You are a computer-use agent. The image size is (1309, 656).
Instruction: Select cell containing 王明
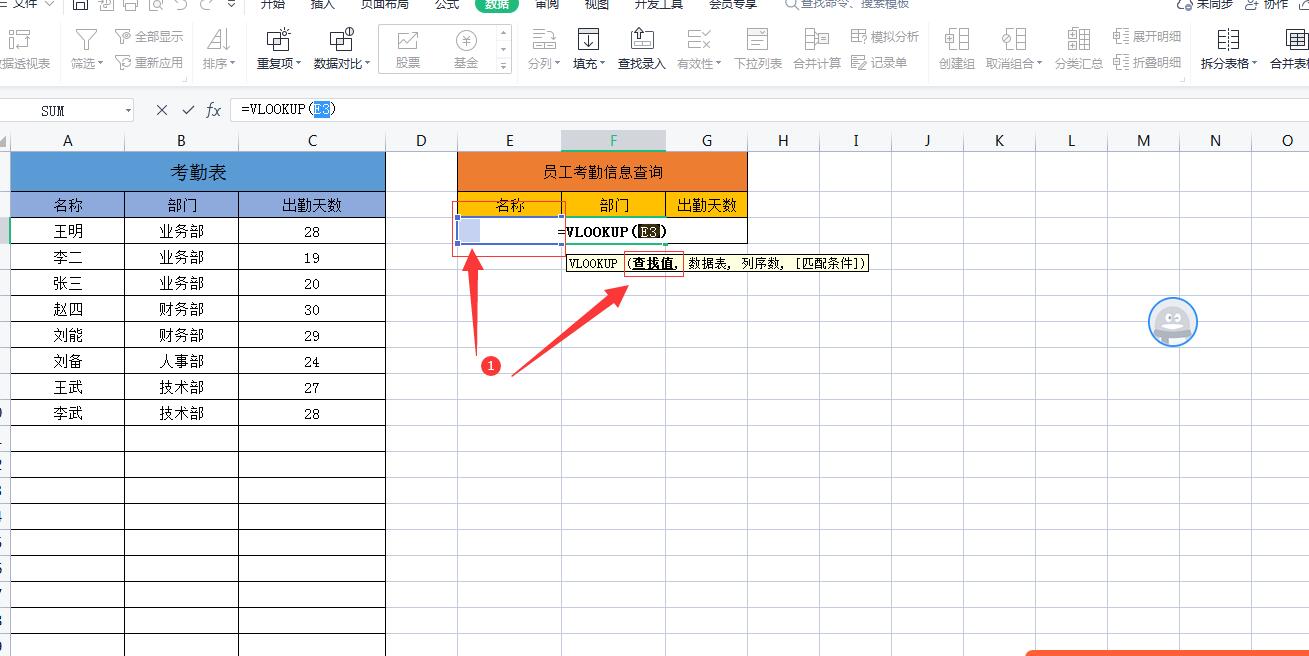tap(68, 231)
